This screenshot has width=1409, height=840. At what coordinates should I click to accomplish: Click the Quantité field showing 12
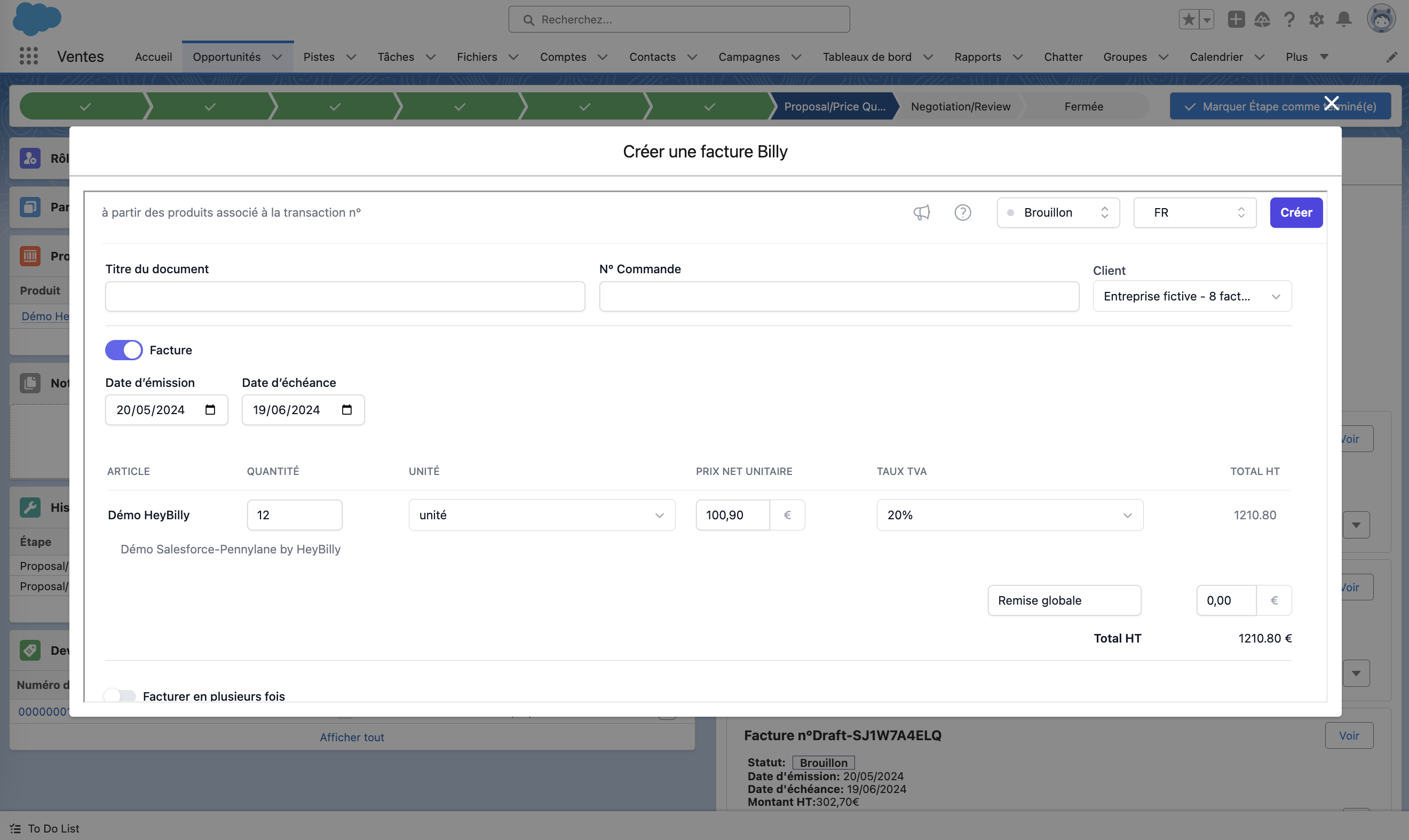295,514
